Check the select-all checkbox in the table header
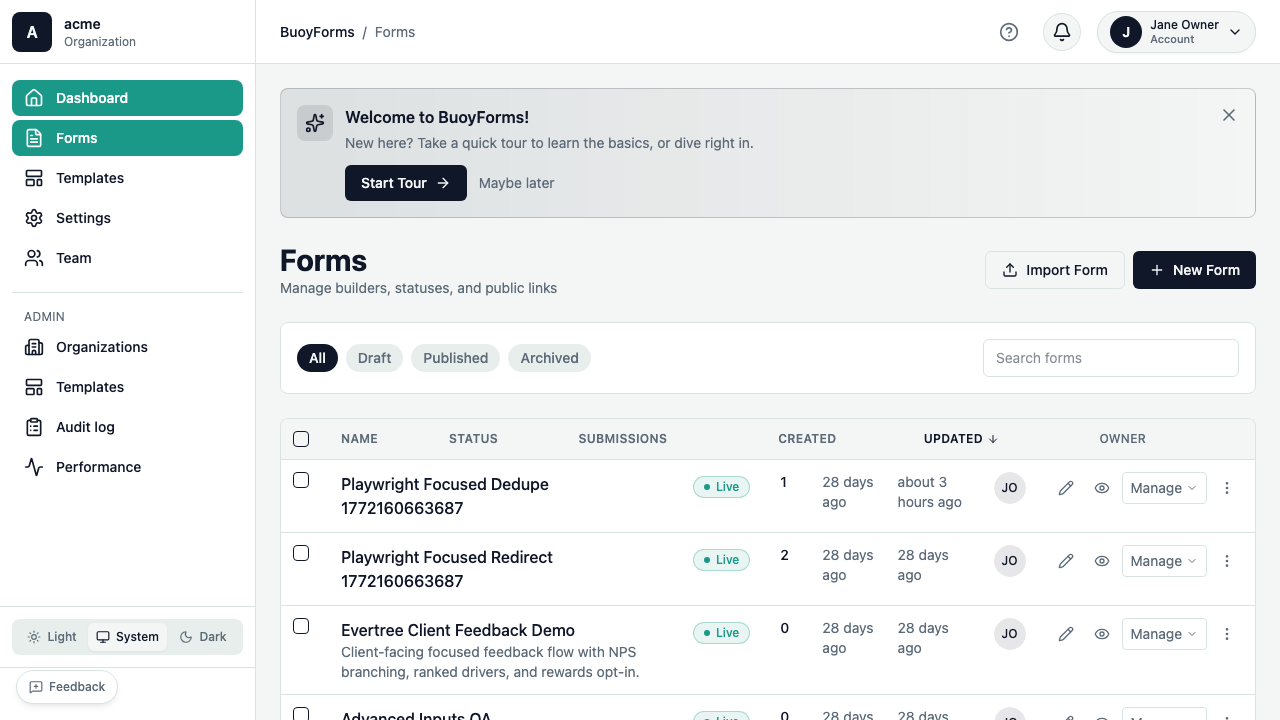 pos(301,438)
